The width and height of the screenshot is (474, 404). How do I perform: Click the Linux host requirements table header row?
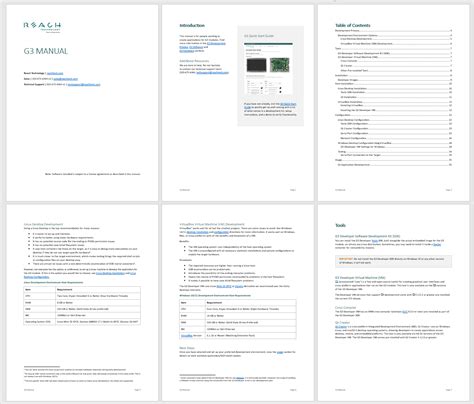pyautogui.click(x=82, y=289)
